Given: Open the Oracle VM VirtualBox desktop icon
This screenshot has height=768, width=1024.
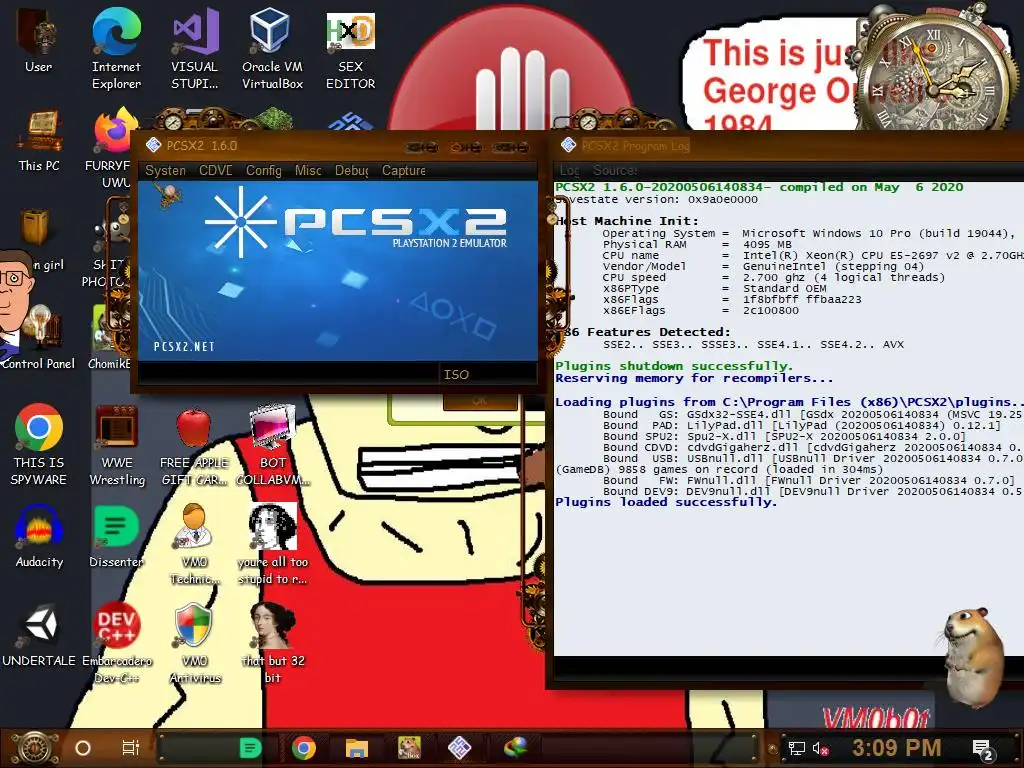Looking at the screenshot, I should pyautogui.click(x=272, y=49).
